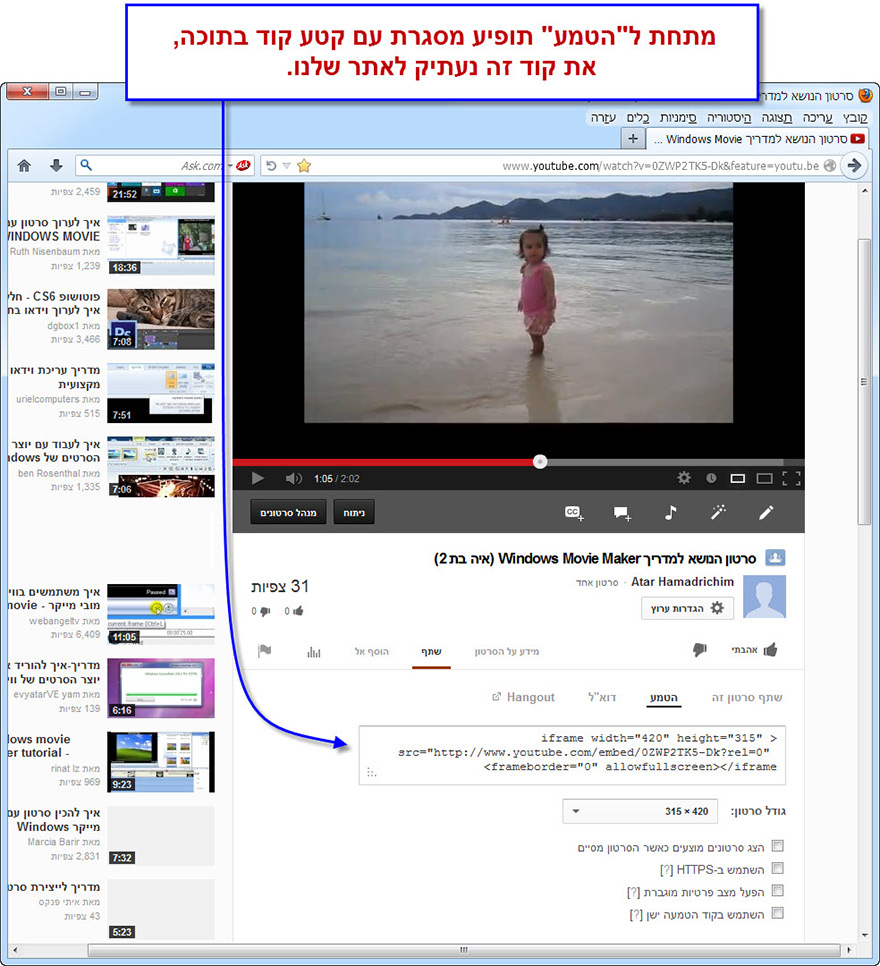
Task: Enter fullscreen mode in the video player
Action: click(x=791, y=479)
